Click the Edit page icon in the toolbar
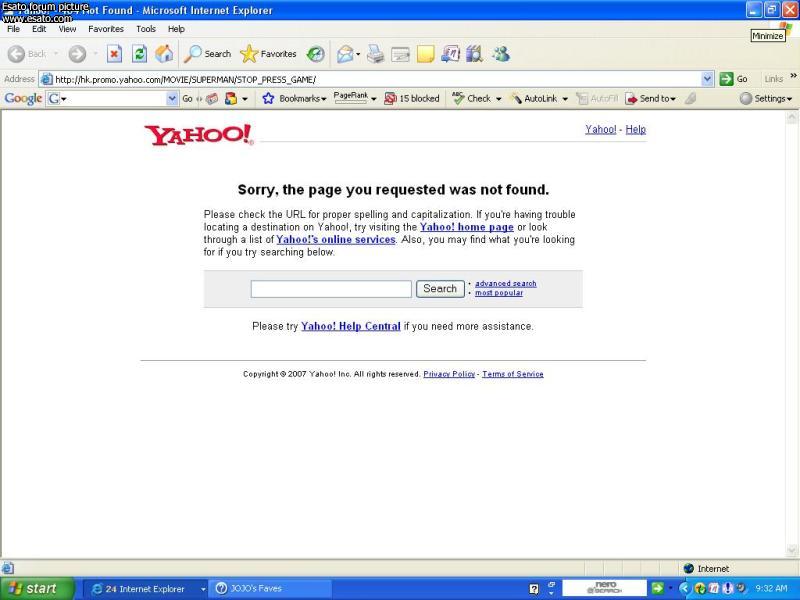This screenshot has height=600, width=800. (401, 54)
